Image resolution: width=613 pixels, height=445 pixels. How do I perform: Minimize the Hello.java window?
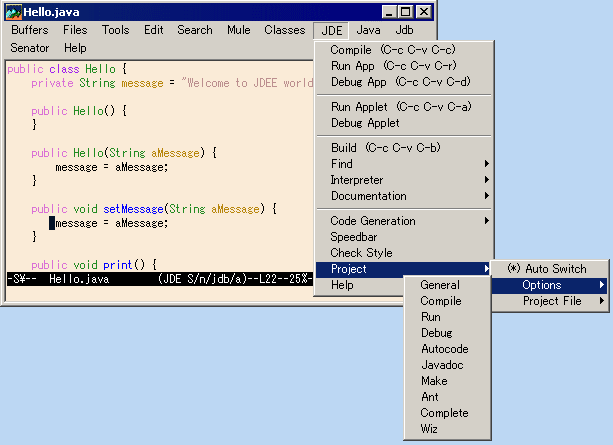click(389, 12)
